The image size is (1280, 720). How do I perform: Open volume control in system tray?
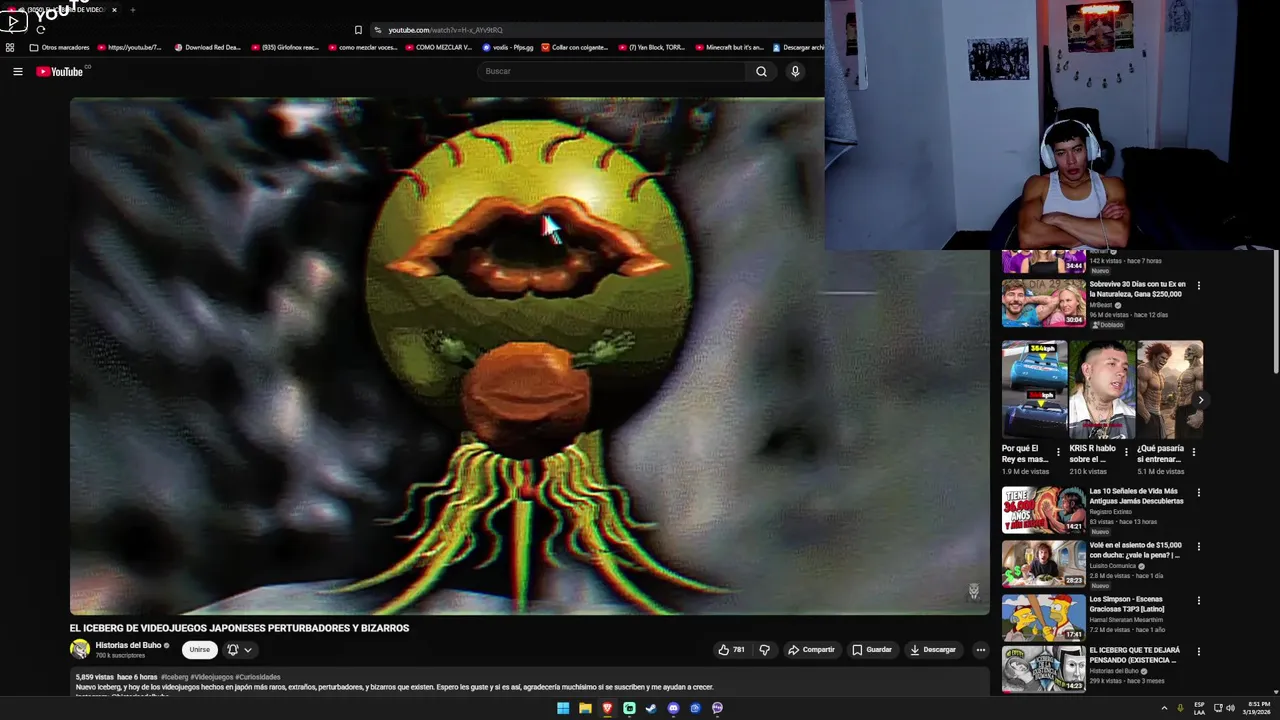coord(1230,708)
